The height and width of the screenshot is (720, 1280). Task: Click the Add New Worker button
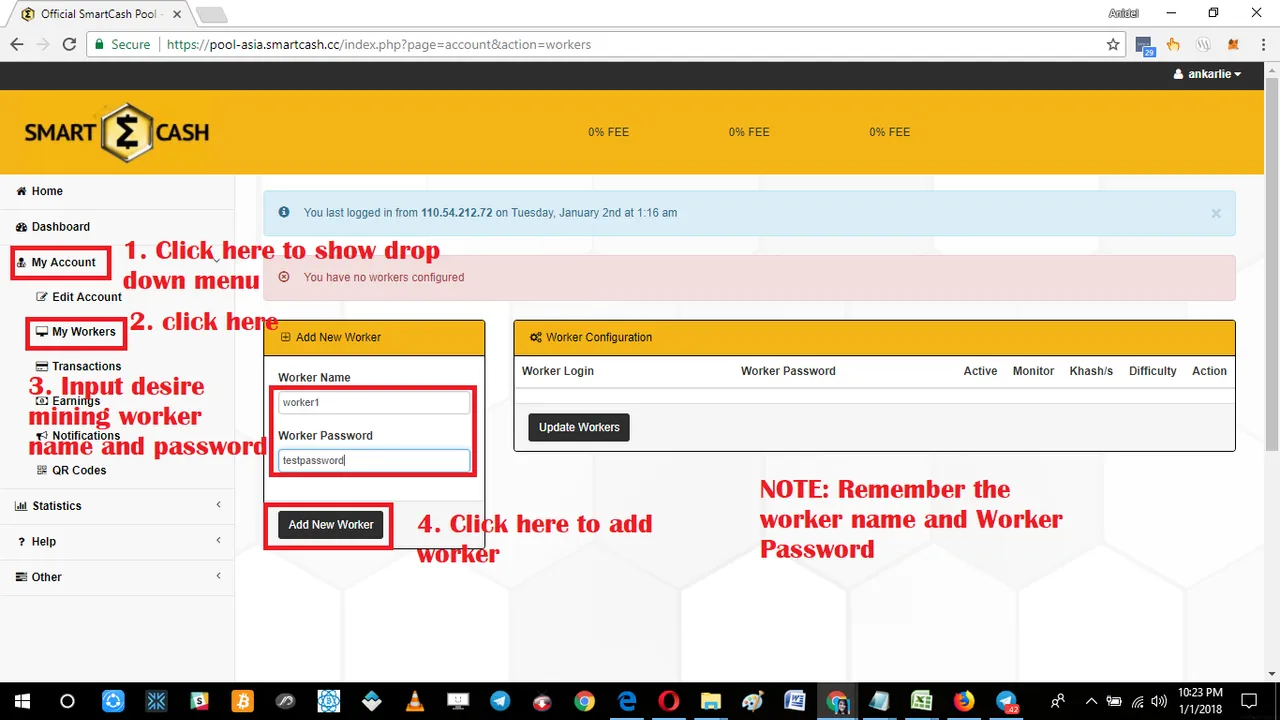coord(331,525)
